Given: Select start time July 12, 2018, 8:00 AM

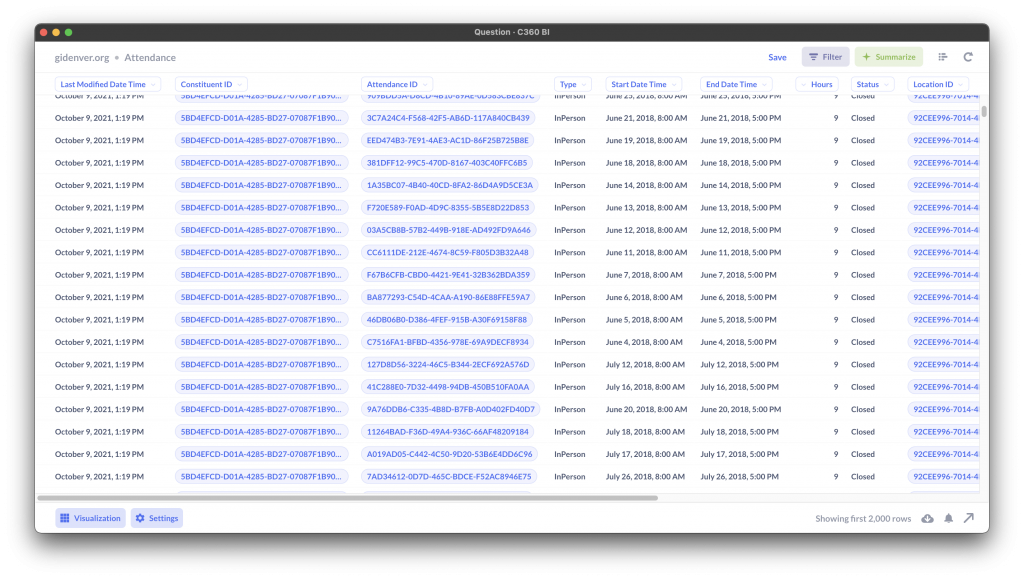Looking at the screenshot, I should pyautogui.click(x=645, y=364).
